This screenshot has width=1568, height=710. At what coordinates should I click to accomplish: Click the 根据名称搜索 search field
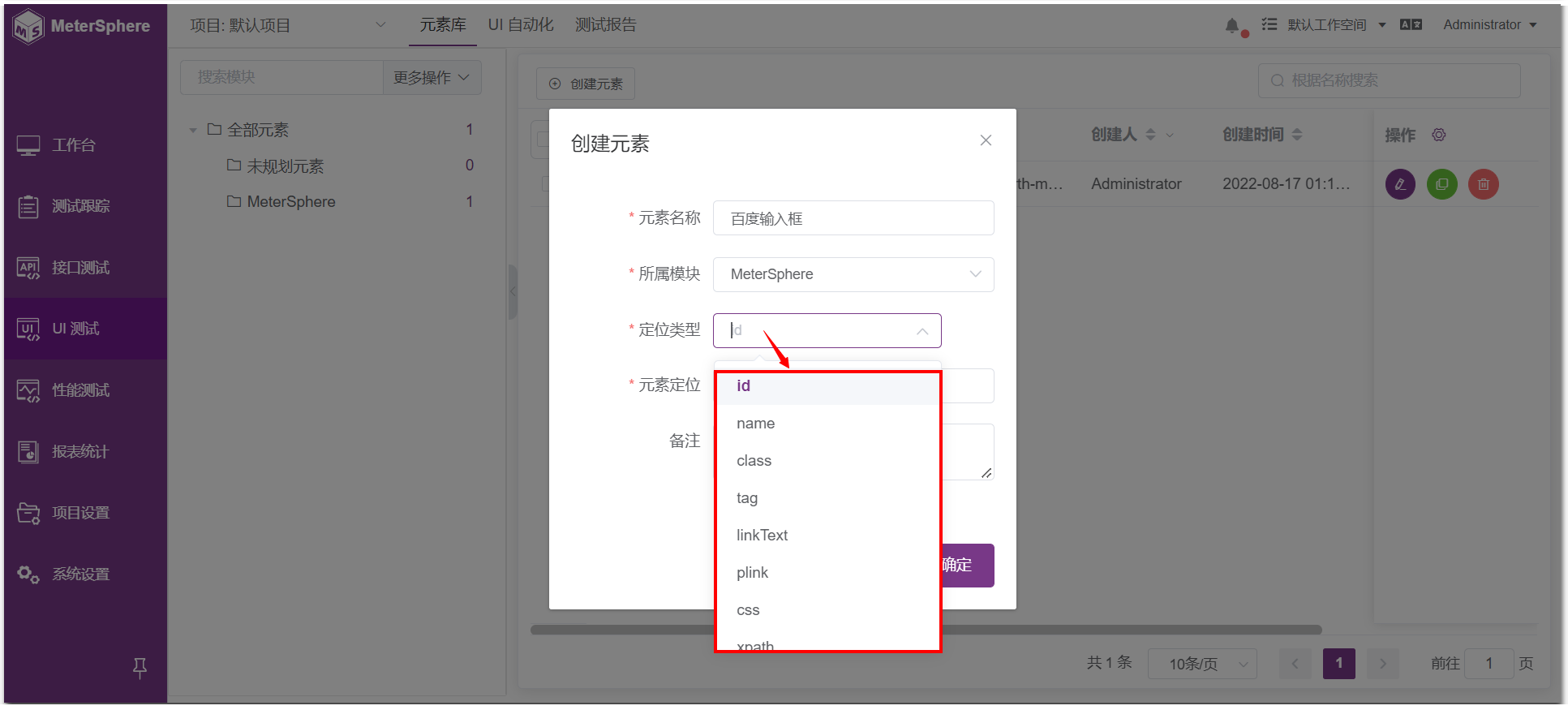pyautogui.click(x=1389, y=80)
